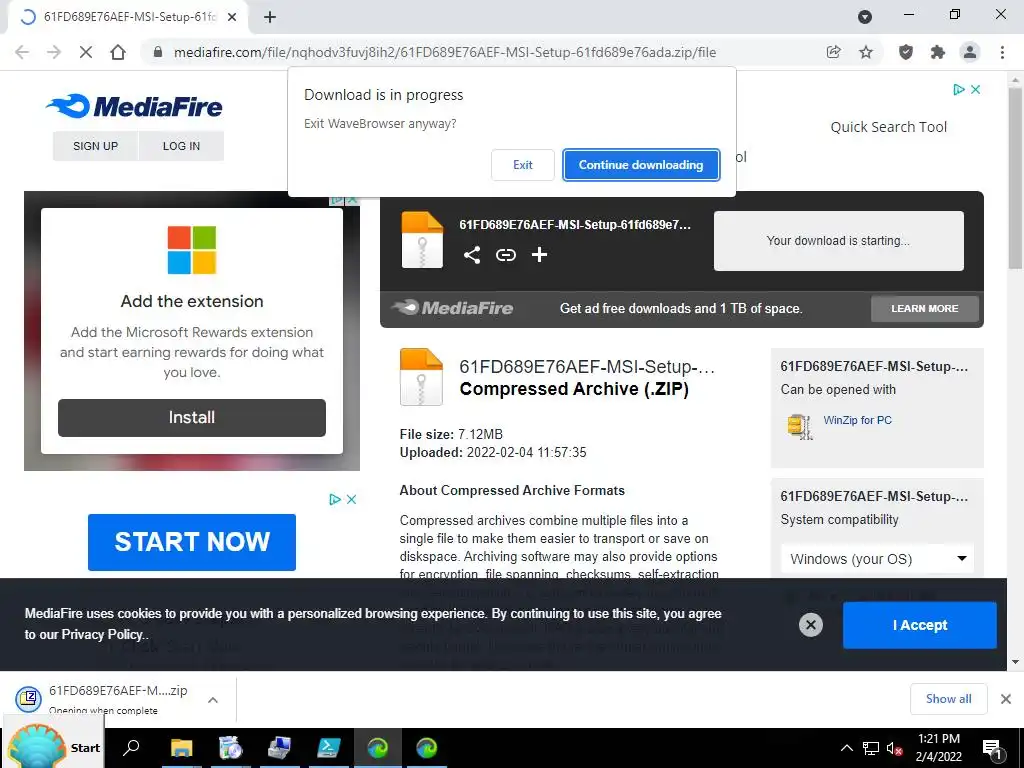Close the START NOW ad
Image resolution: width=1024 pixels, height=768 pixels.
[351, 500]
